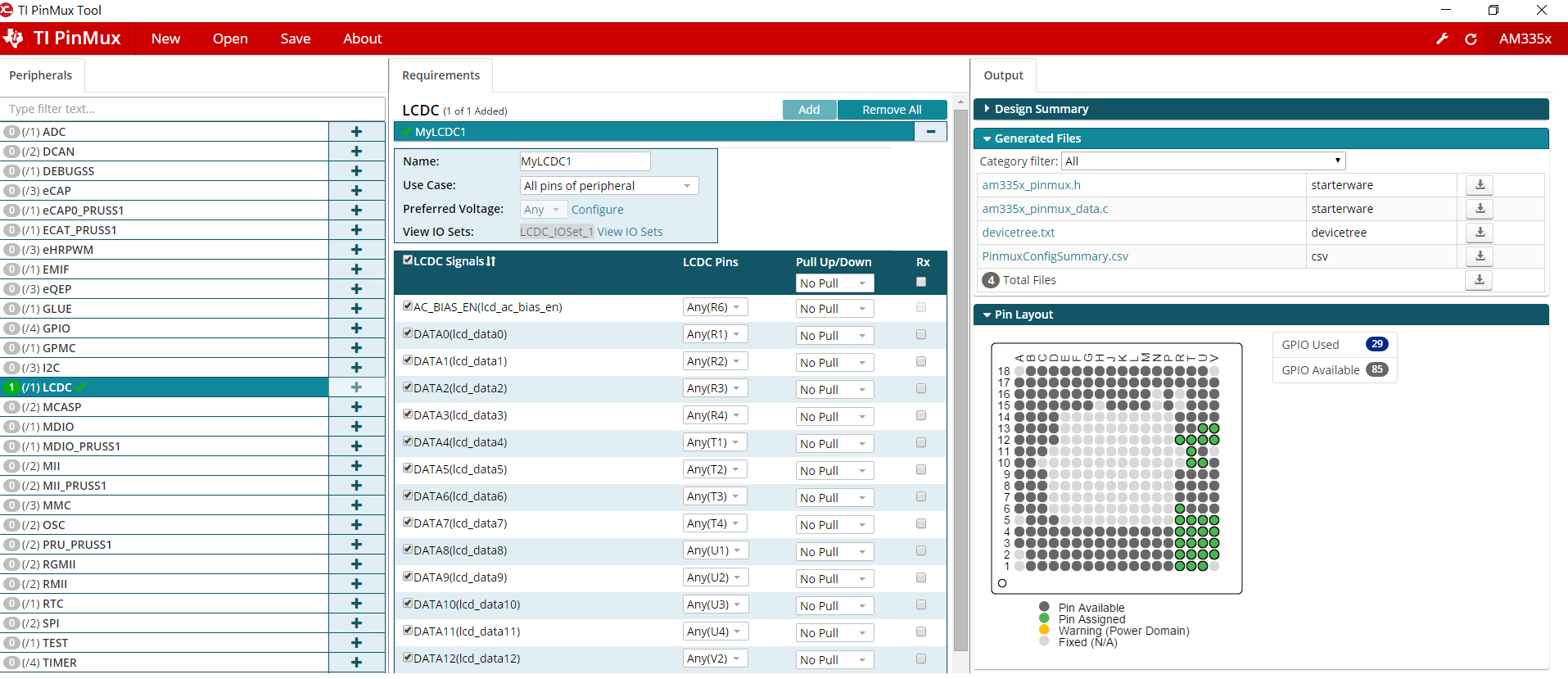
Task: Click the peripheral filter text field
Action: 192,109
